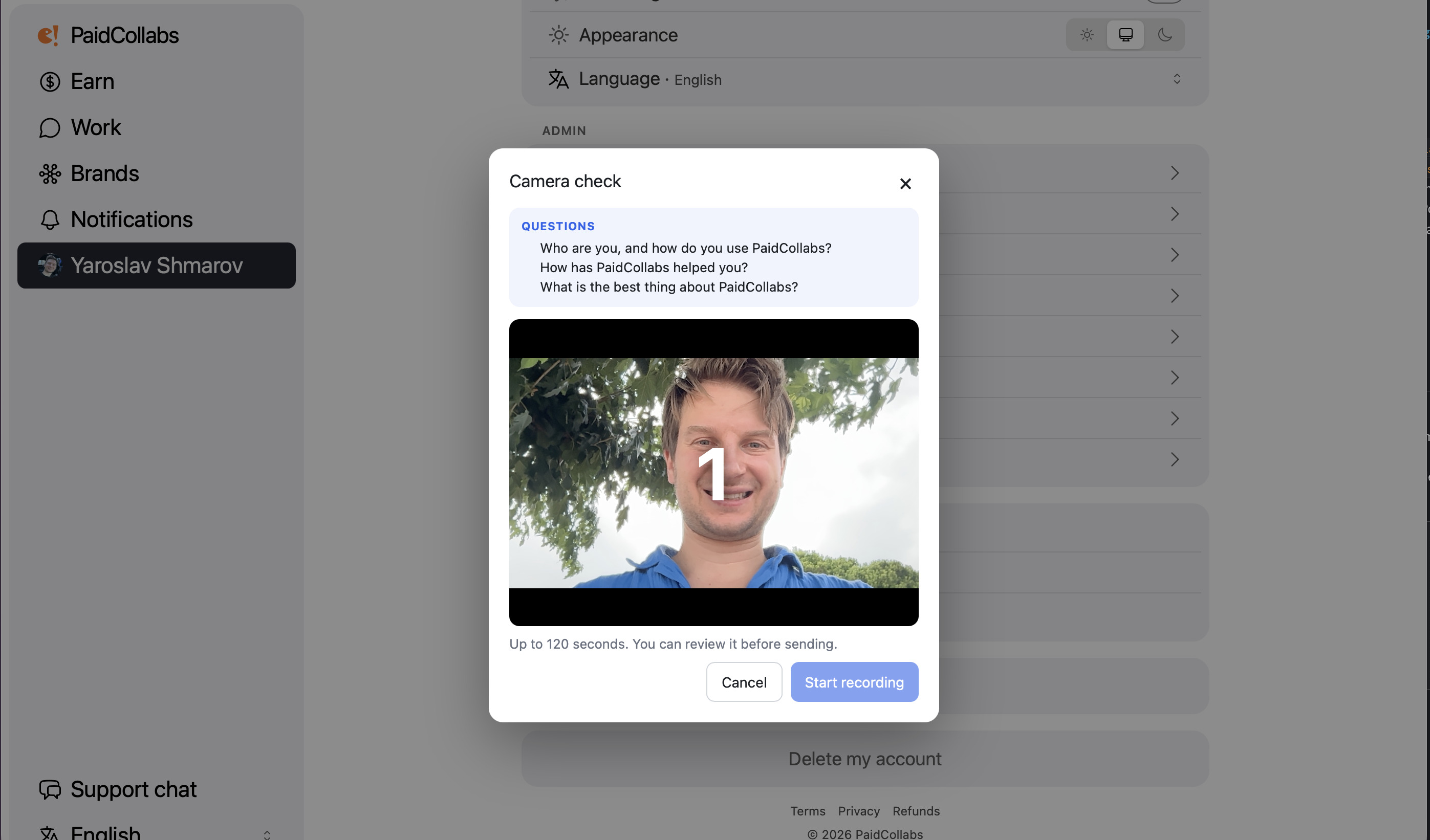This screenshot has height=840, width=1430.
Task: Go to the Brands page
Action: pos(156,173)
